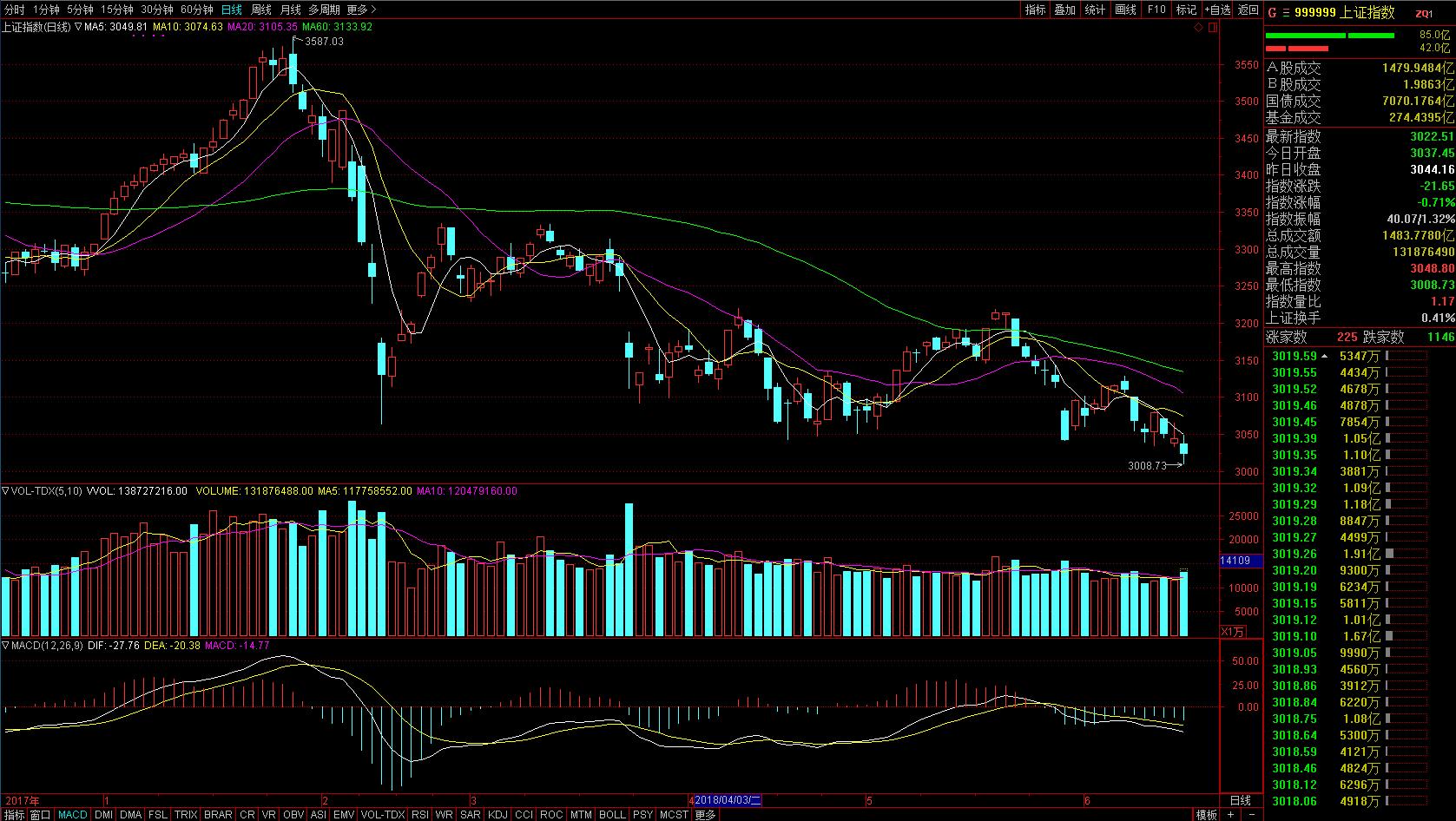Switch the sub-chart indicator to BOLL
This screenshot has width=1456, height=821.
[x=612, y=815]
